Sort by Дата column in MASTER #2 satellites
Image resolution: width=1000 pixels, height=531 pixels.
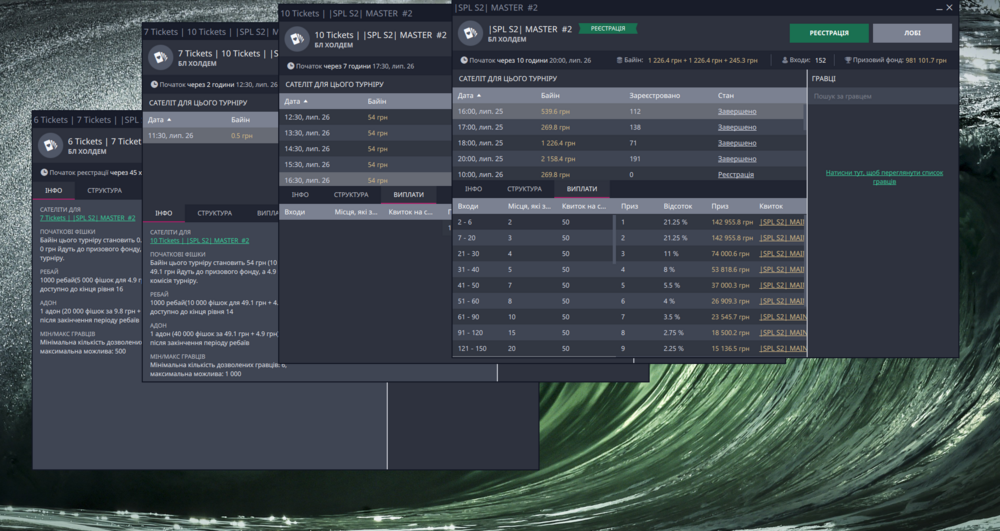[469, 96]
